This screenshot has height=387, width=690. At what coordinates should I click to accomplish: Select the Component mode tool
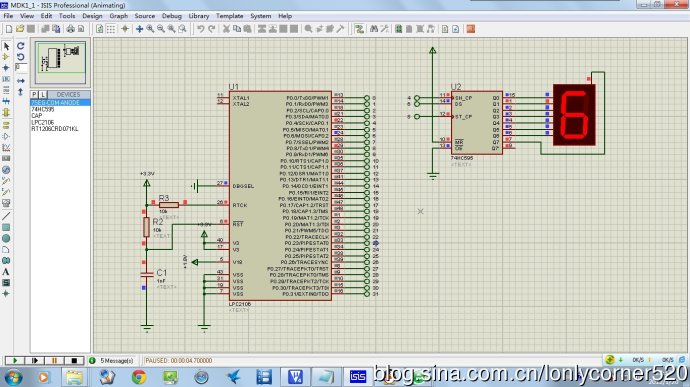pos(6,57)
